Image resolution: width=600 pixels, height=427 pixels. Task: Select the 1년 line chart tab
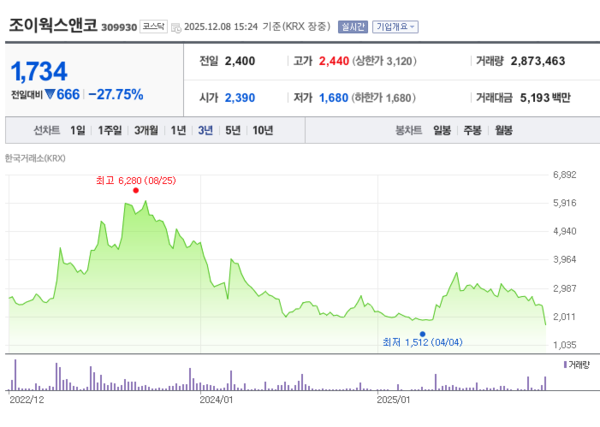click(178, 130)
